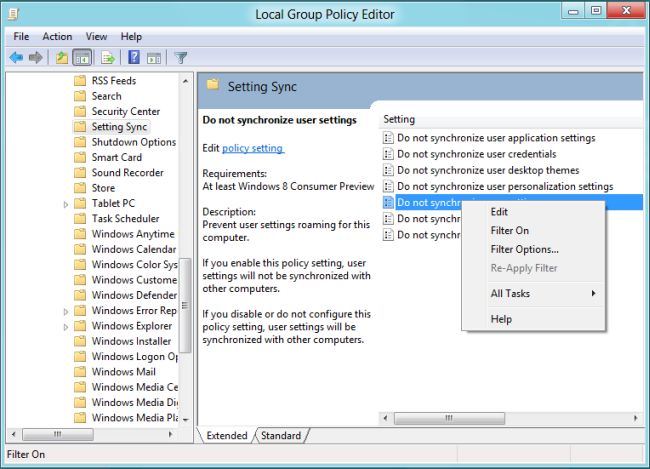Open the Help menu in menu bar
The image size is (650, 469).
click(131, 36)
